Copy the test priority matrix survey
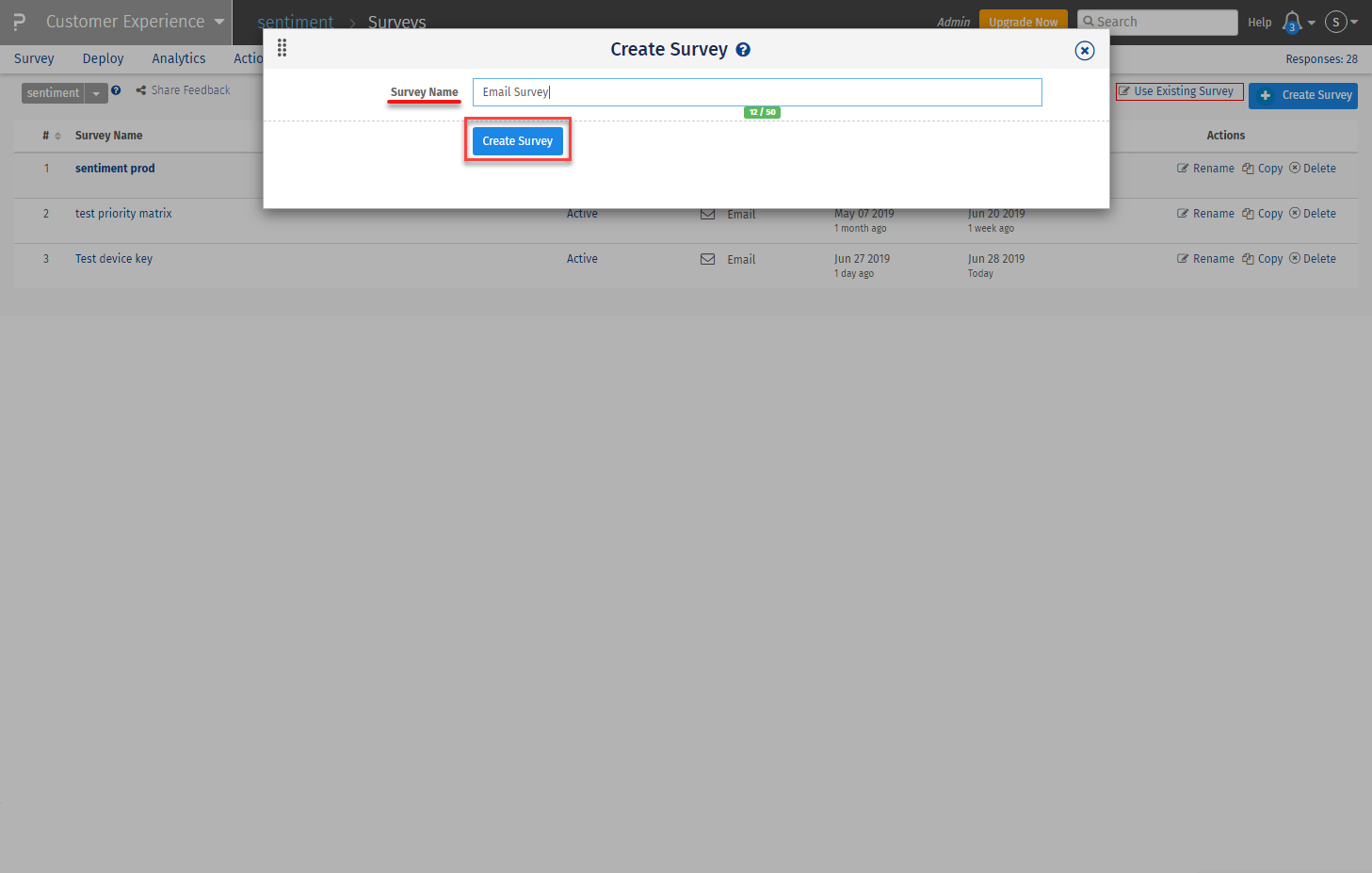The width and height of the screenshot is (1372, 873). tap(1262, 214)
